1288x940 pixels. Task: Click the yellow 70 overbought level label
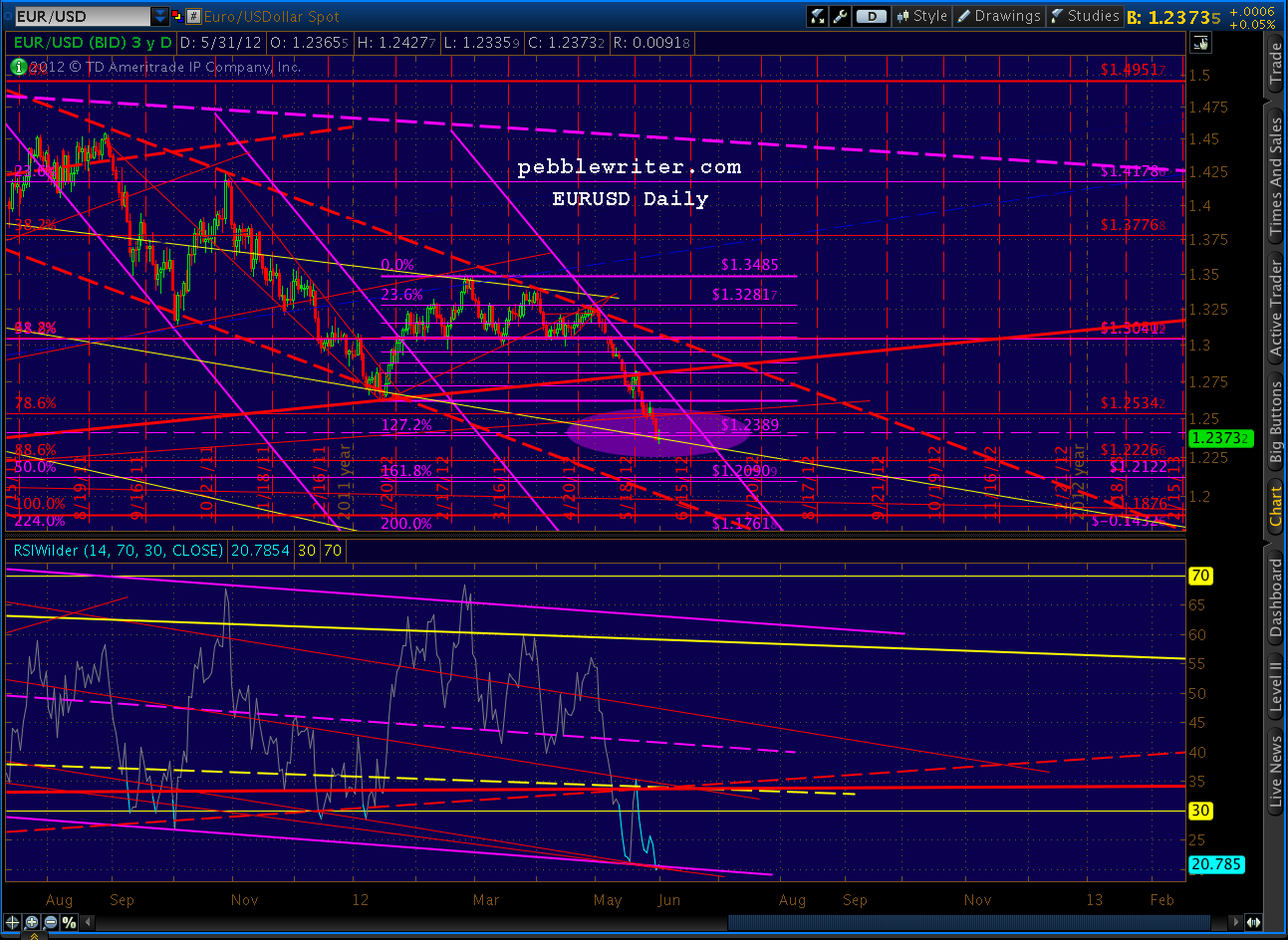(x=1200, y=576)
